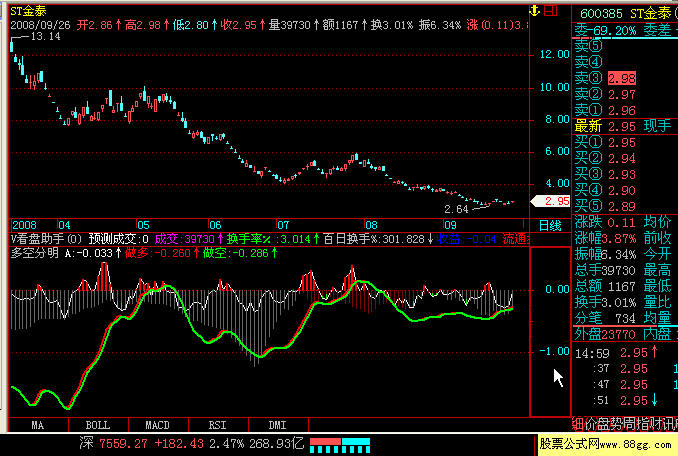Click the 成交:39730 indicator value
This screenshot has height=456, width=678.
pos(185,239)
